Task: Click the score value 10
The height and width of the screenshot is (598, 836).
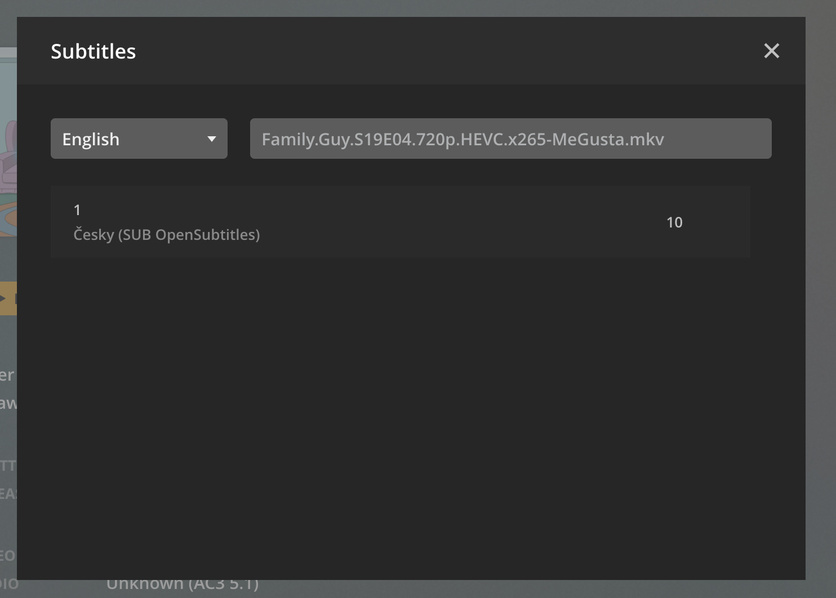Action: coord(674,222)
